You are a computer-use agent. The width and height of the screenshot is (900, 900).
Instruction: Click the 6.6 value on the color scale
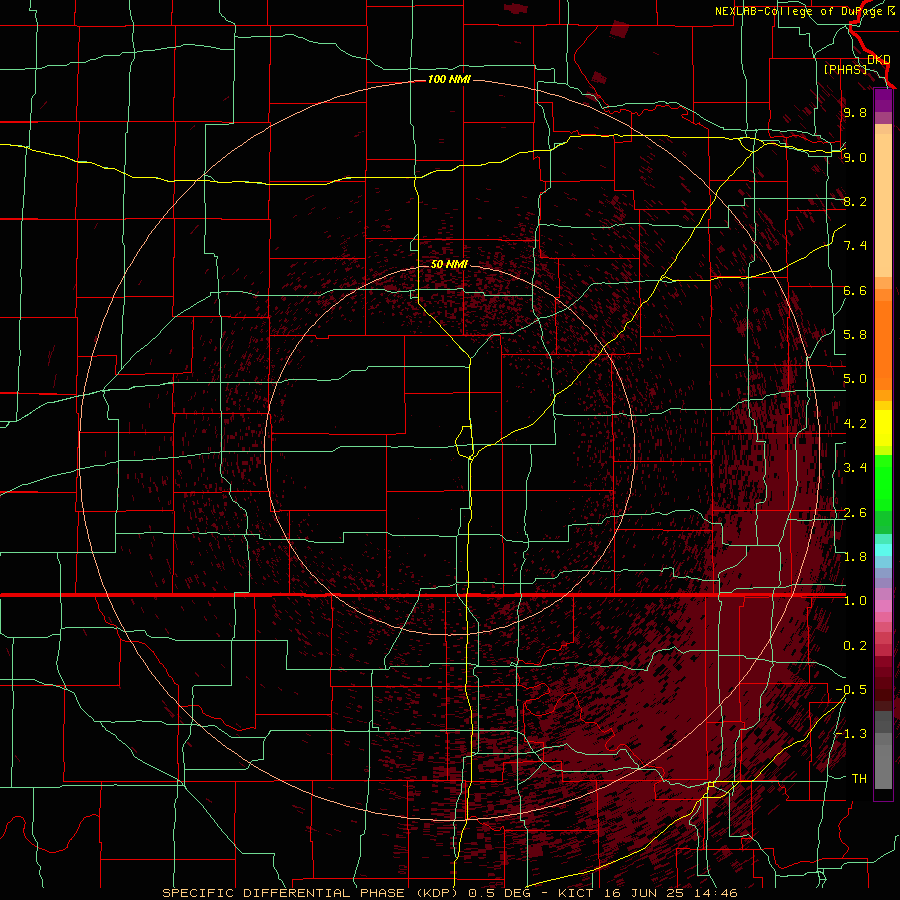(855, 290)
